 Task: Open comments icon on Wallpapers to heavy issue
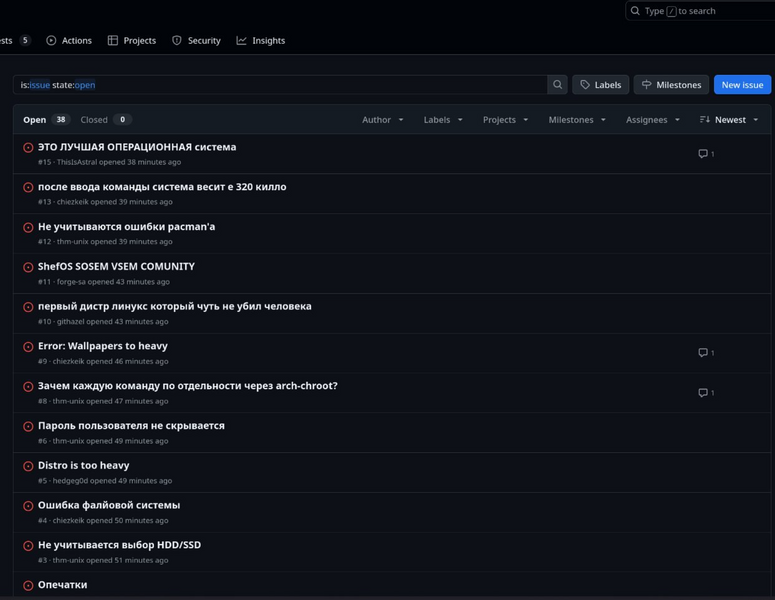coord(703,353)
